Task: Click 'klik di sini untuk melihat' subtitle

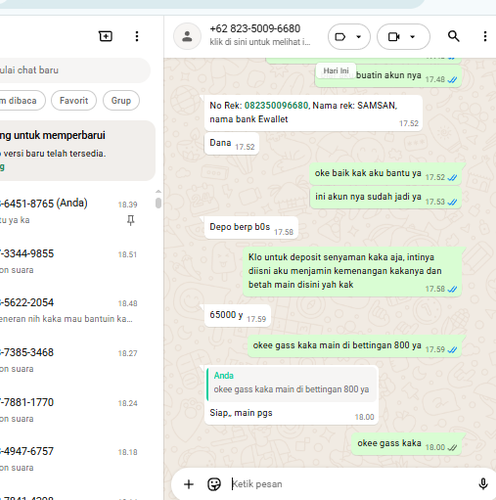Action: point(260,42)
